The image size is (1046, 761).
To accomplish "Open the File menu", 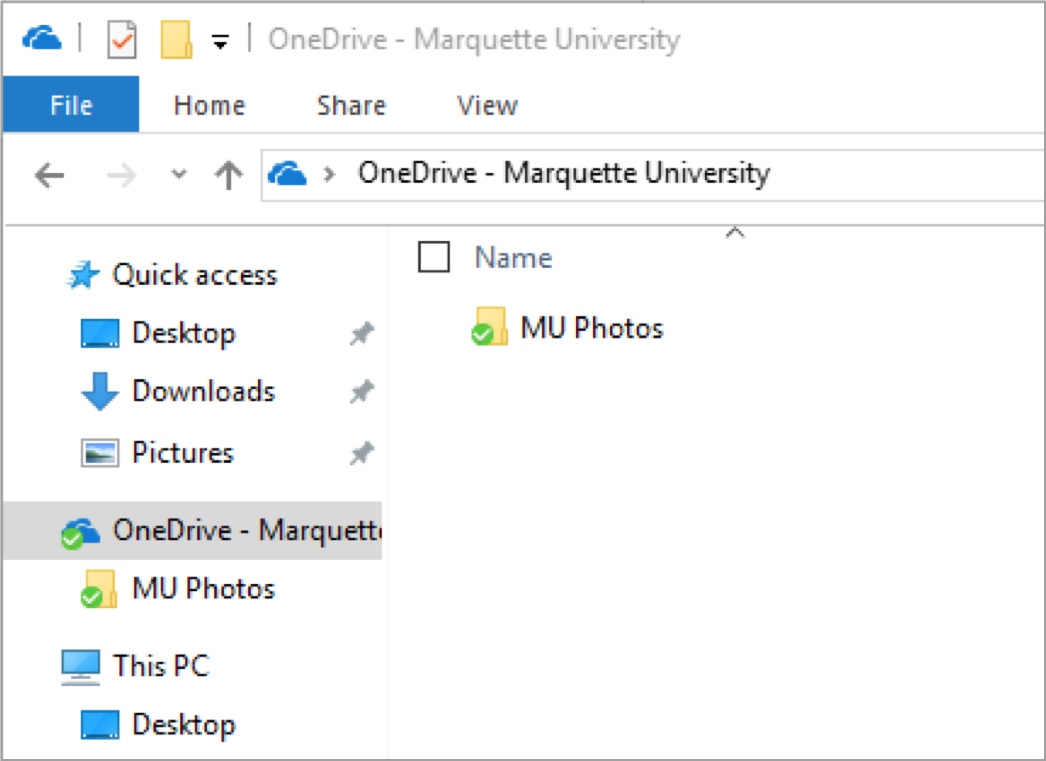I will pos(71,105).
